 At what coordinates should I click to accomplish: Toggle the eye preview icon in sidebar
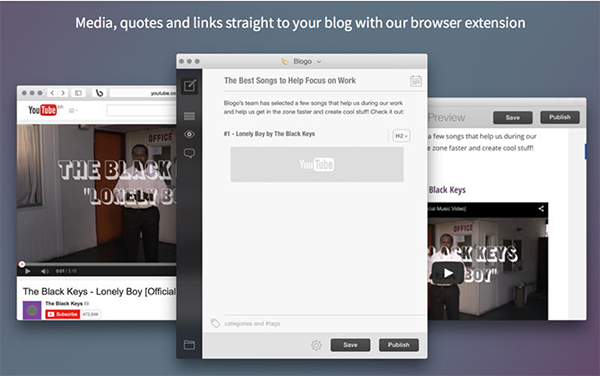(x=189, y=134)
